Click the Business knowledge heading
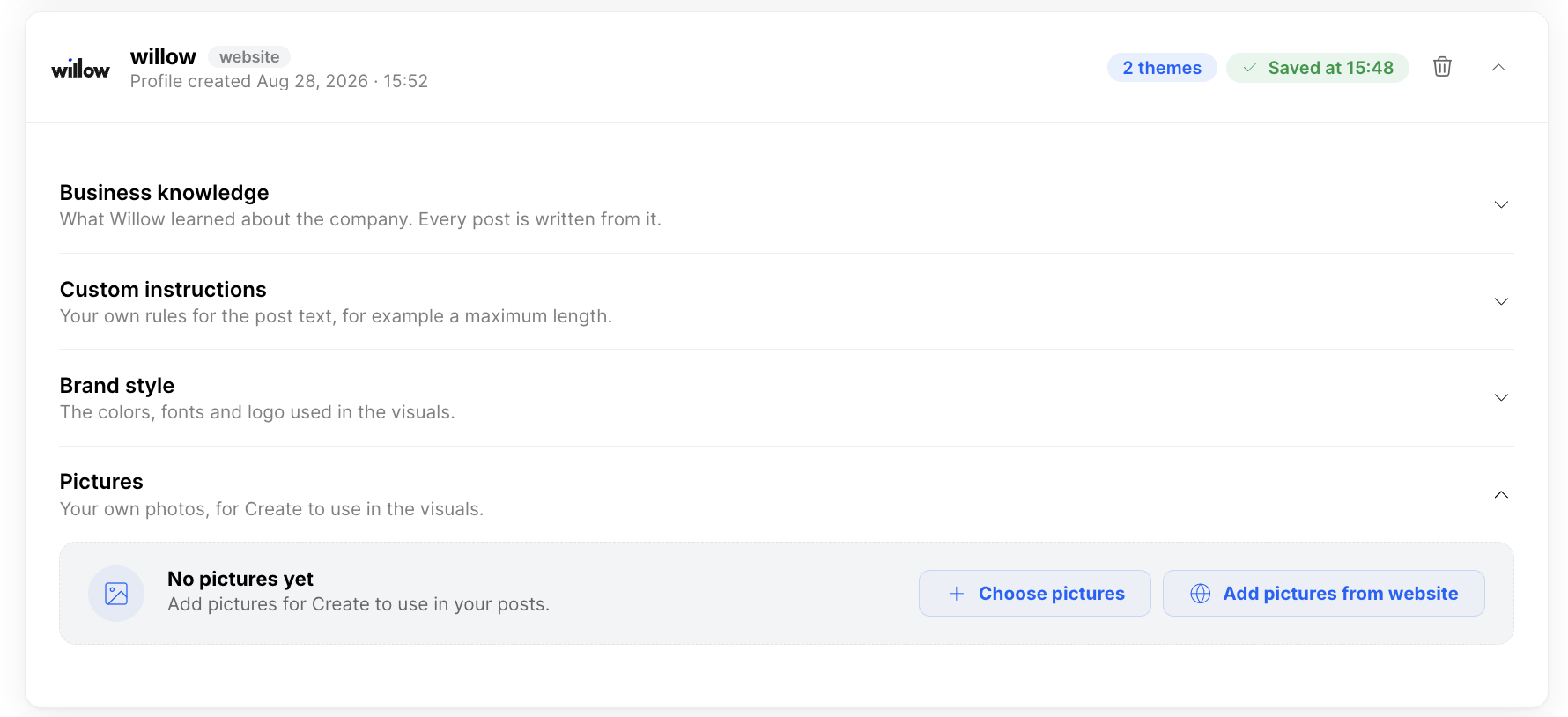The height and width of the screenshot is (717, 1568). (165, 193)
